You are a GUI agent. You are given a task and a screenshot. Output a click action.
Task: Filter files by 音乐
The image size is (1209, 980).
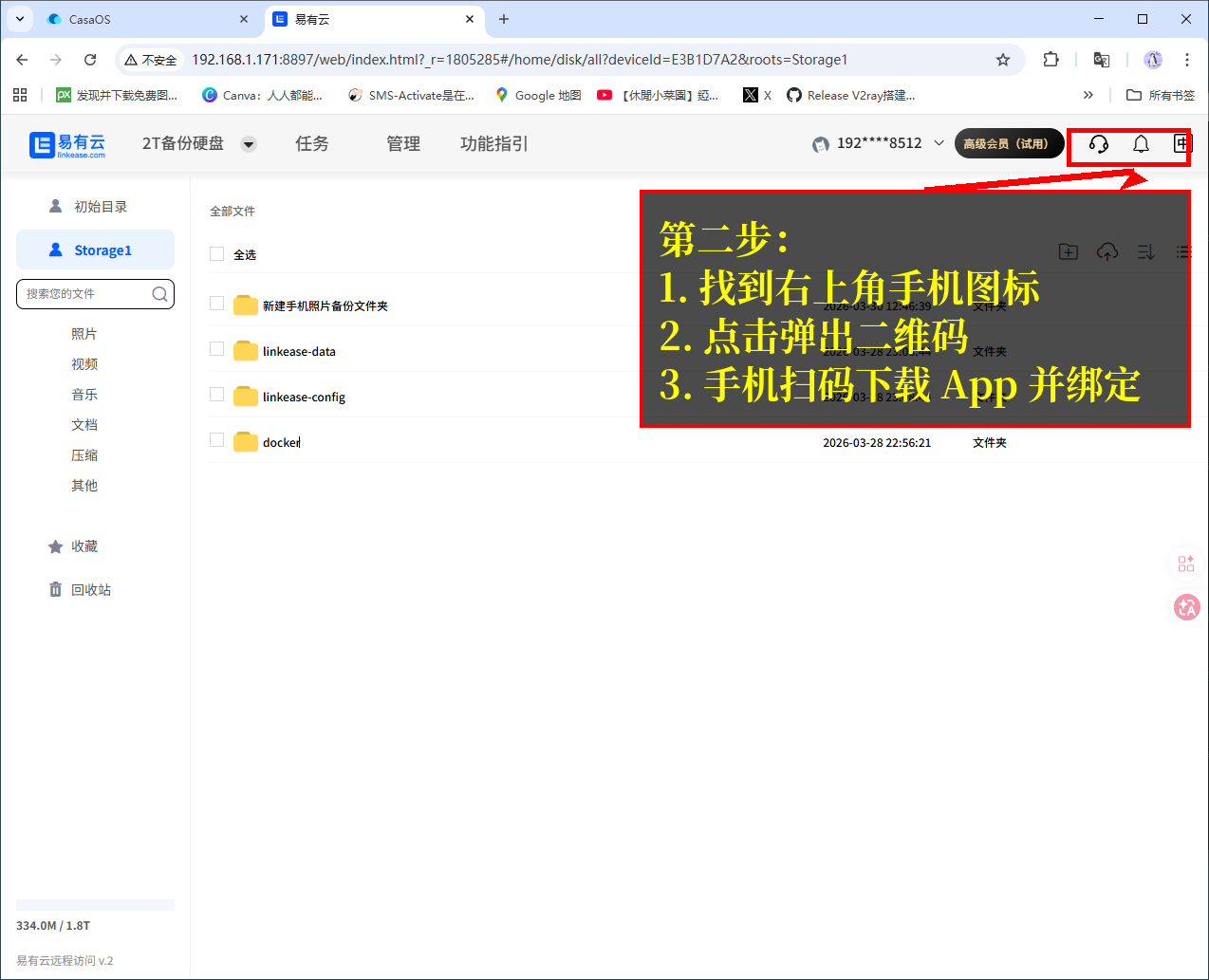[84, 395]
